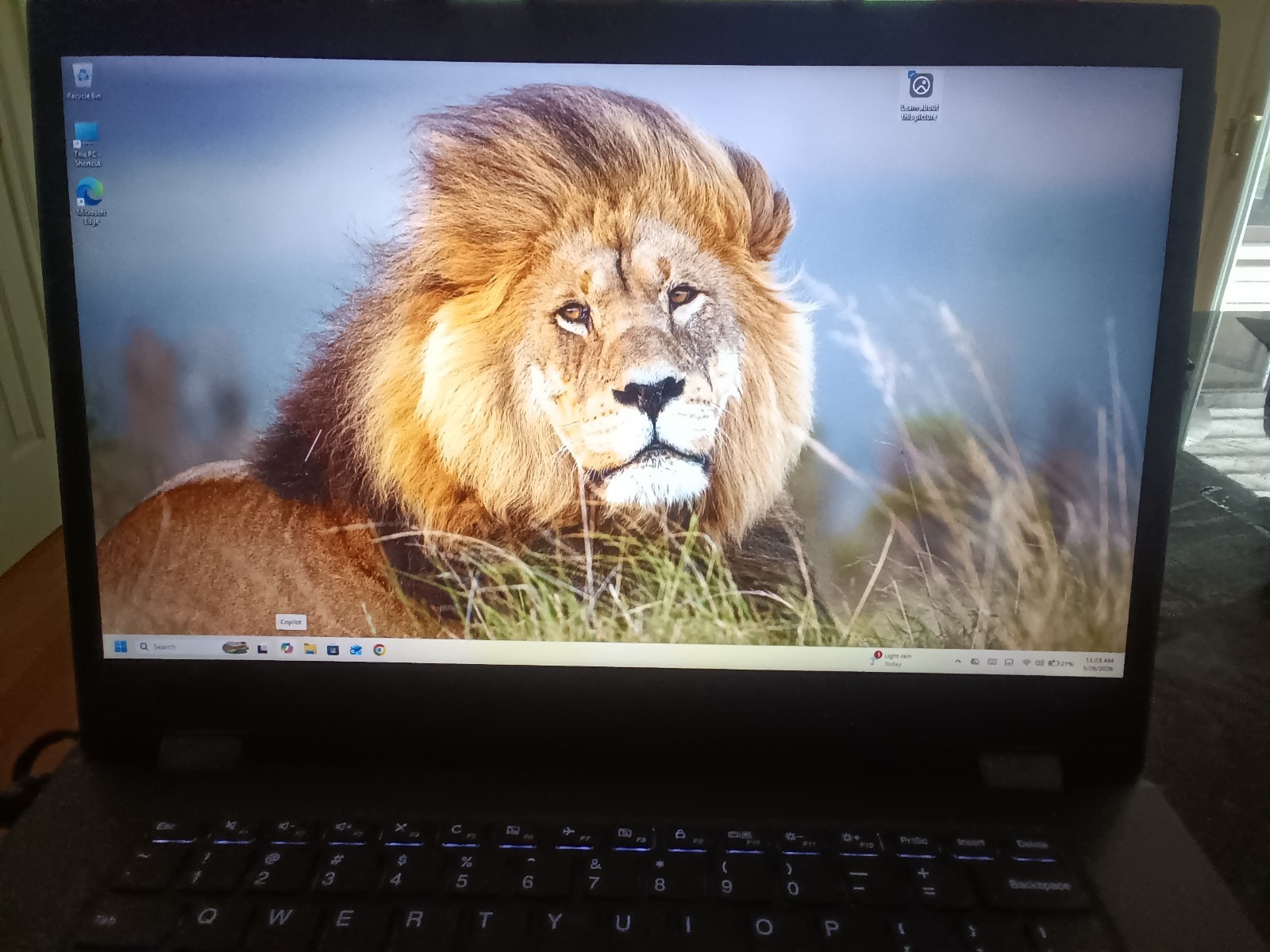
Task: Open the clock and date in taskbar
Action: pyautogui.click(x=1099, y=665)
